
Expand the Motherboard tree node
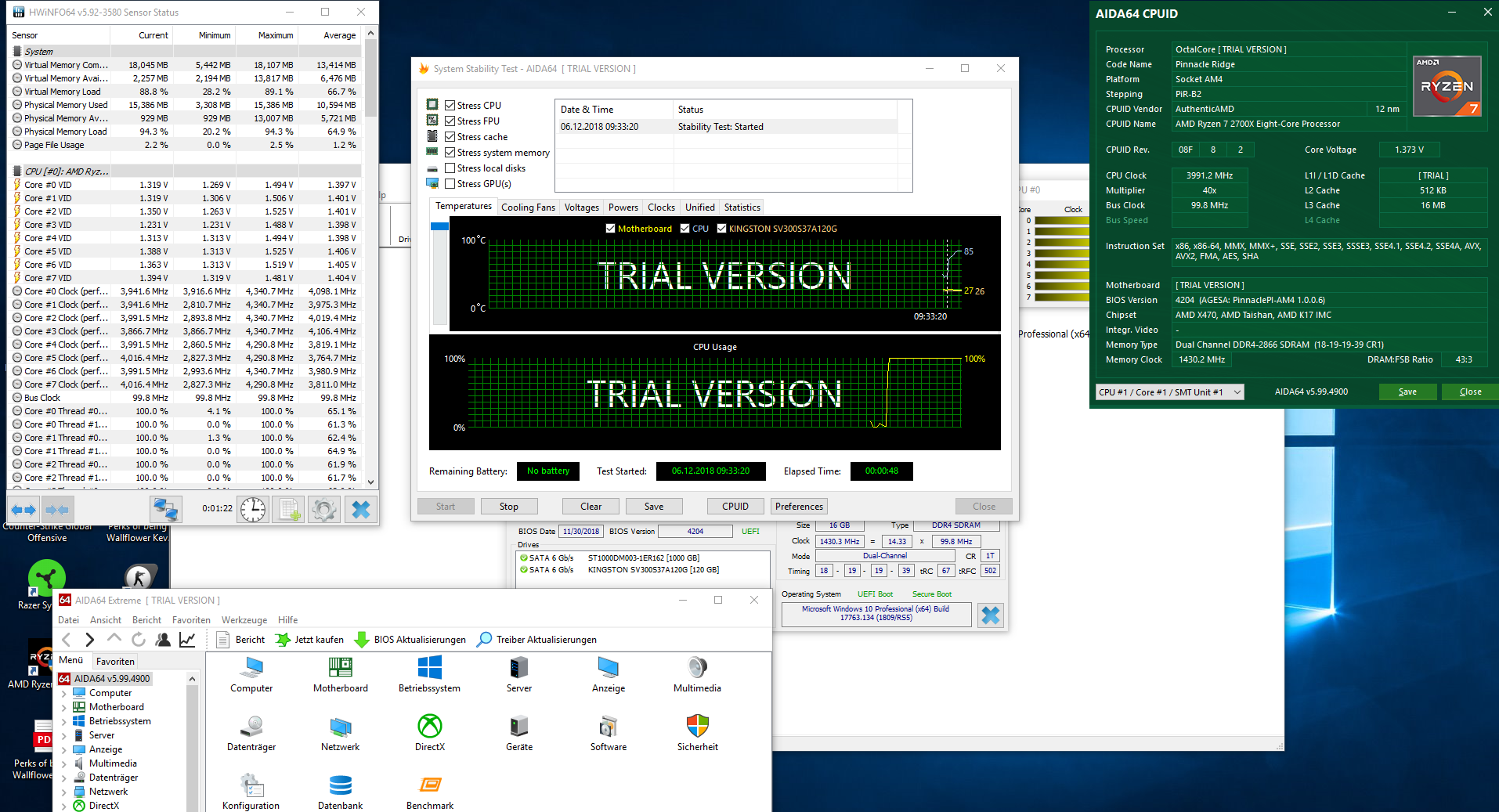click(64, 708)
